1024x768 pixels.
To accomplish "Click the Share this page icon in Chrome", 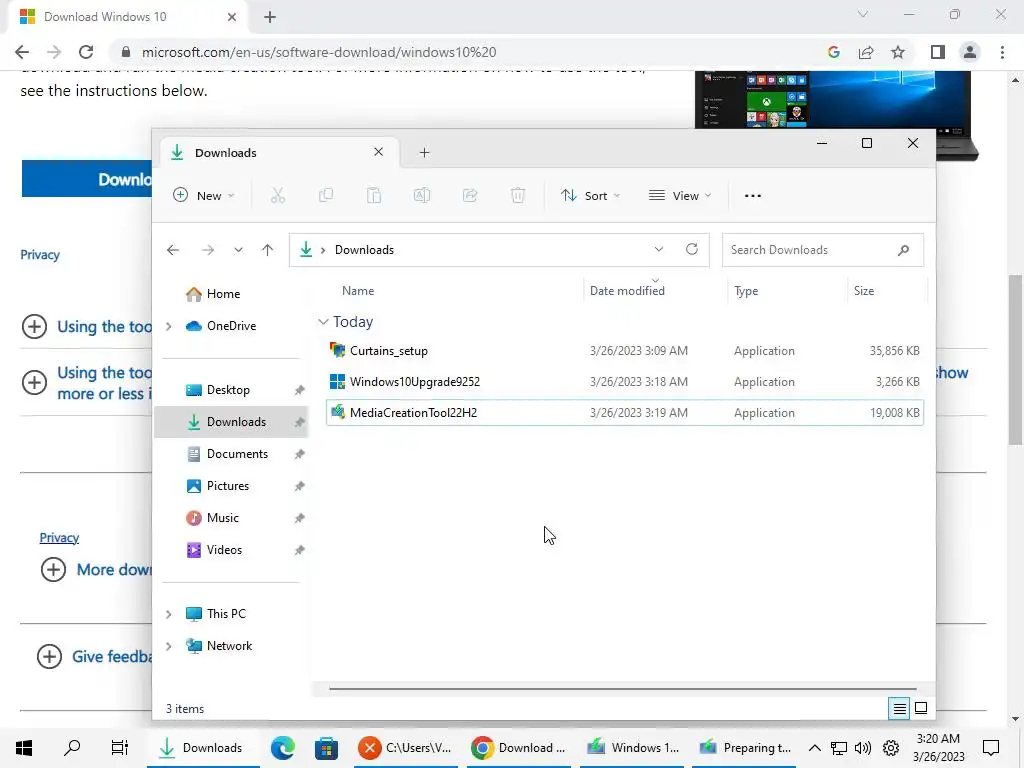I will tap(866, 52).
